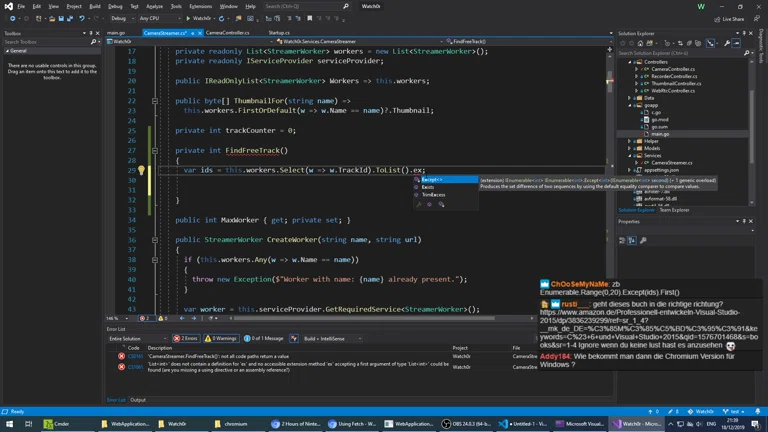Viewport: 768px width, 432px height.
Task: Expand the Helper folder in Solution Explorer
Action: point(630,141)
